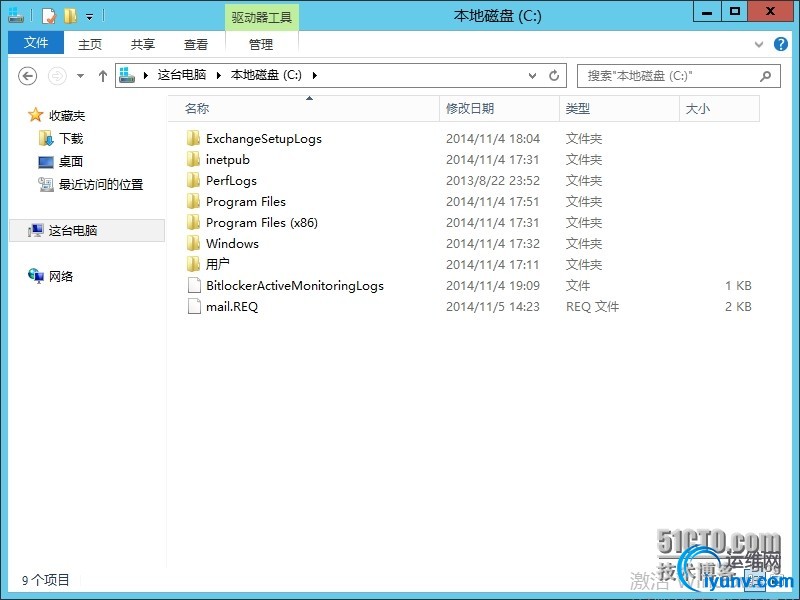The width and height of the screenshot is (800, 600).
Task: Go up one level with Up arrow
Action: pyautogui.click(x=103, y=76)
